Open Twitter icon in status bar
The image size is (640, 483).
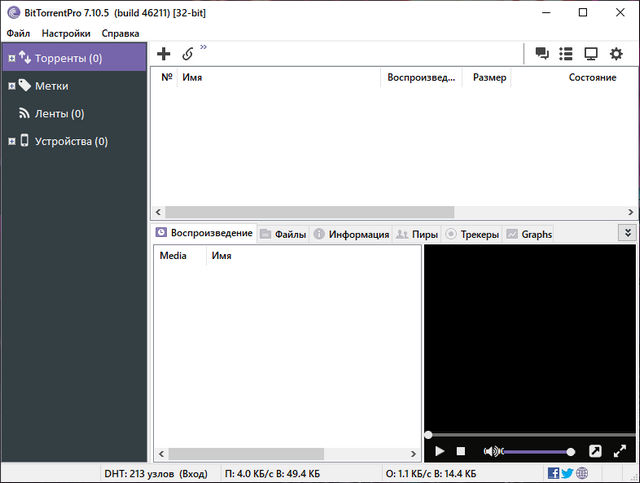[x=567, y=473]
